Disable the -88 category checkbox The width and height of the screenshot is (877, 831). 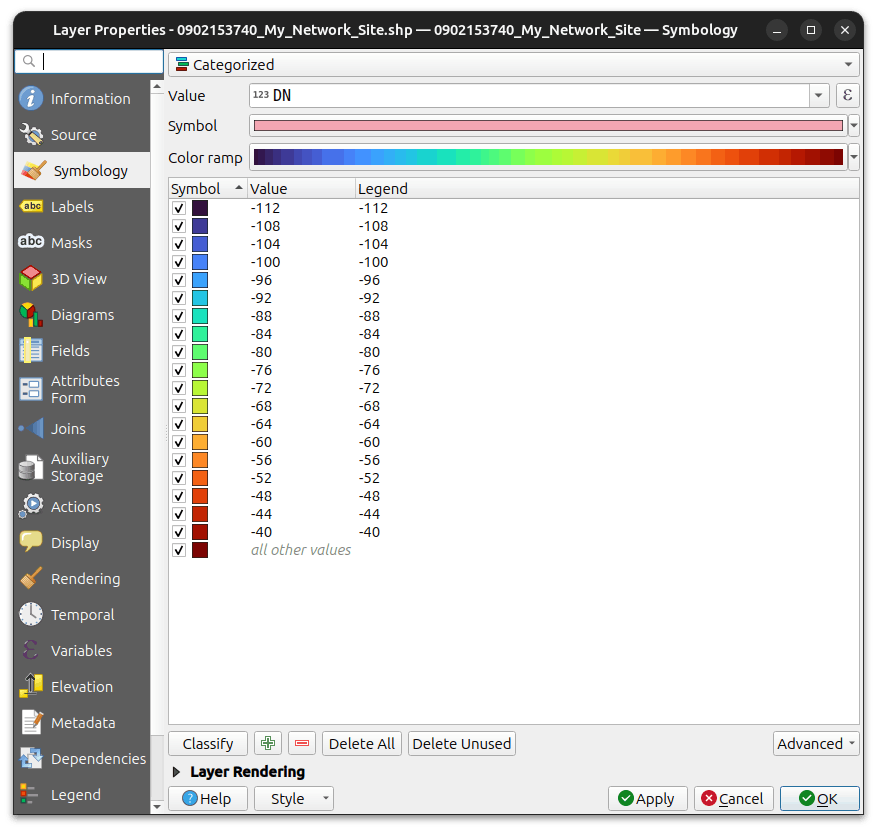click(179, 317)
